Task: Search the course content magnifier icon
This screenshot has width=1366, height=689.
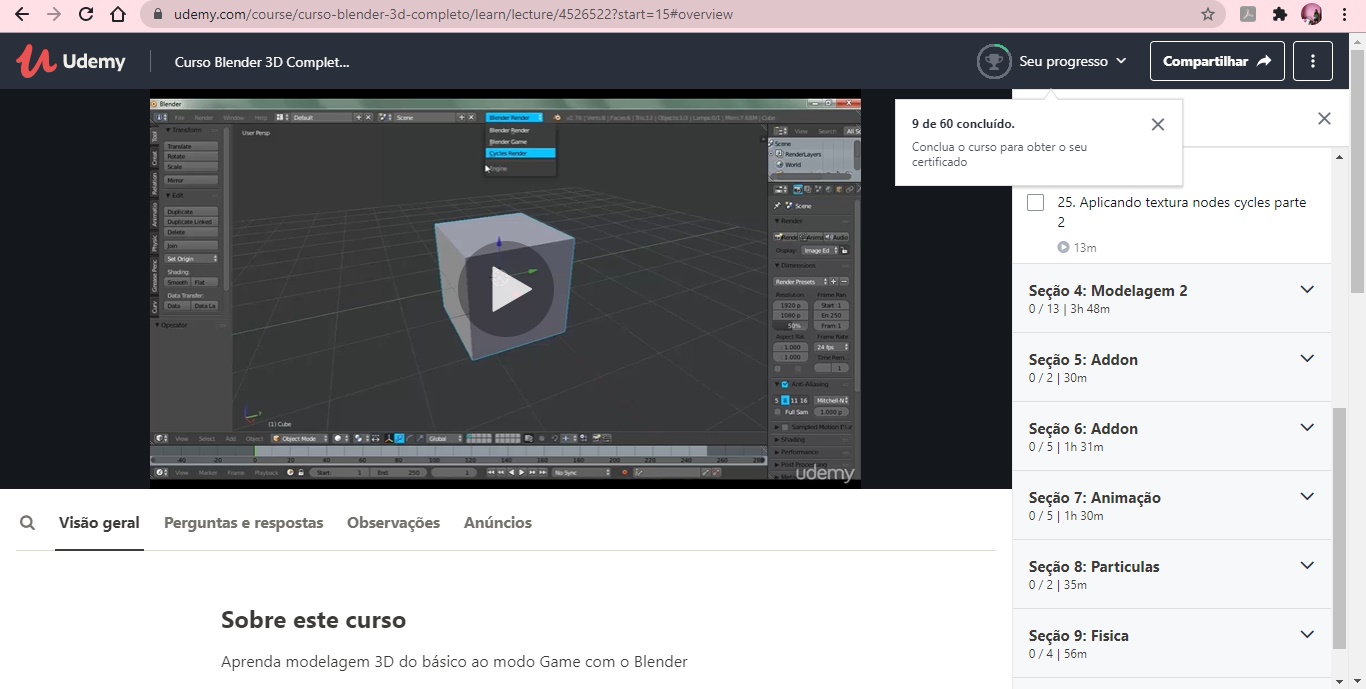Action: click(28, 522)
